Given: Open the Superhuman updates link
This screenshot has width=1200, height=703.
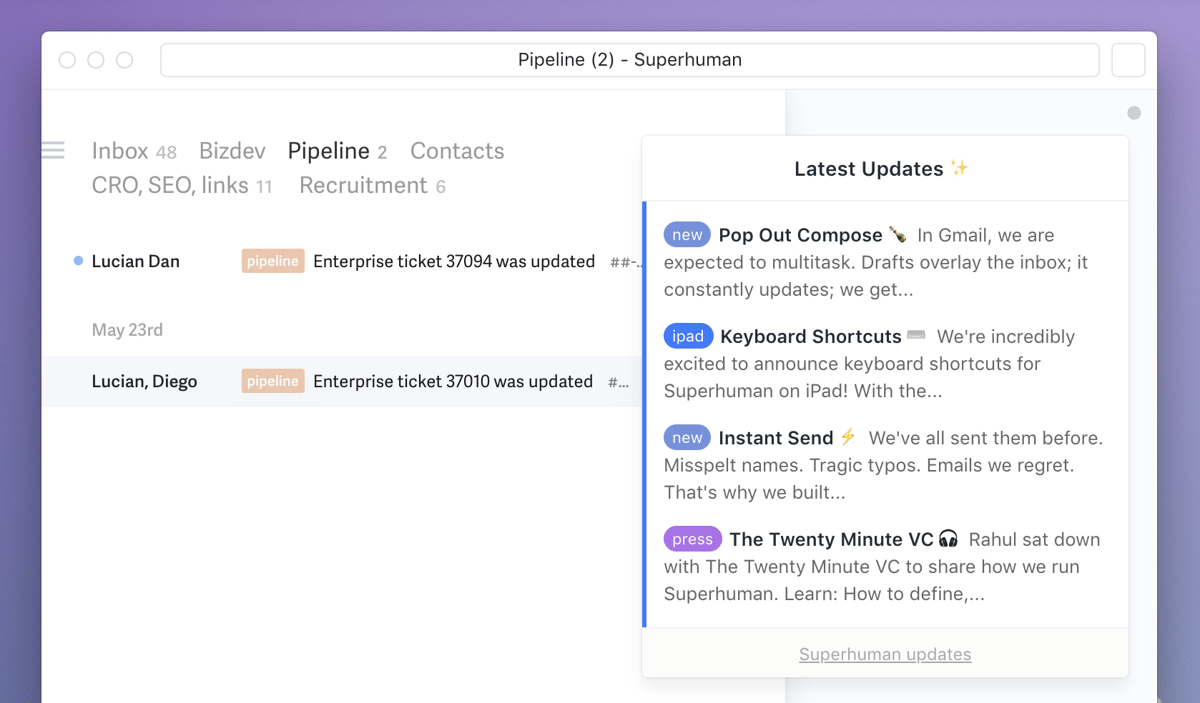Looking at the screenshot, I should click(x=885, y=654).
